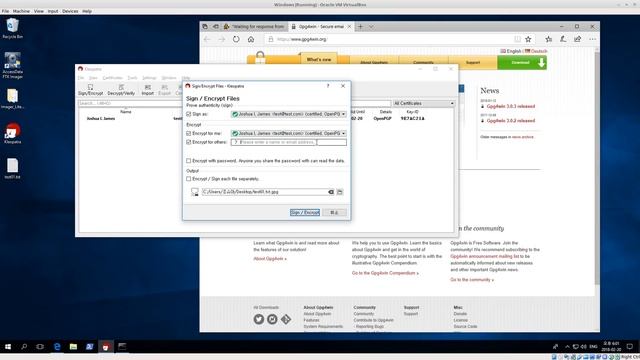Open File Explorer from the taskbar

click(73, 347)
